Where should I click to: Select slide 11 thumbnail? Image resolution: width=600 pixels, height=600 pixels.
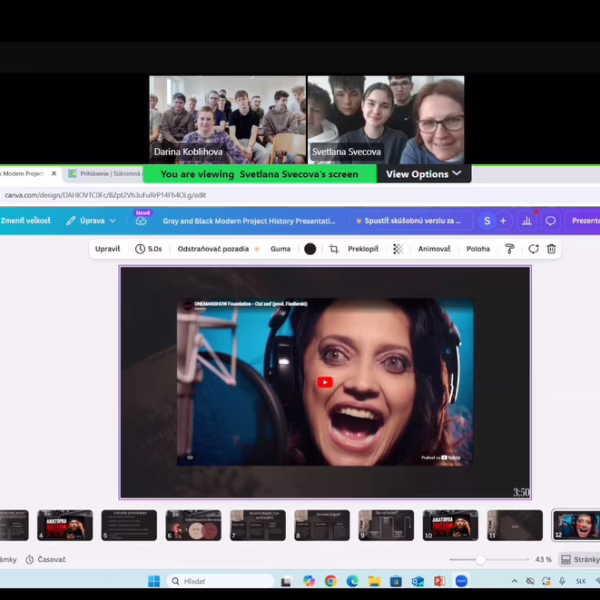coord(515,525)
